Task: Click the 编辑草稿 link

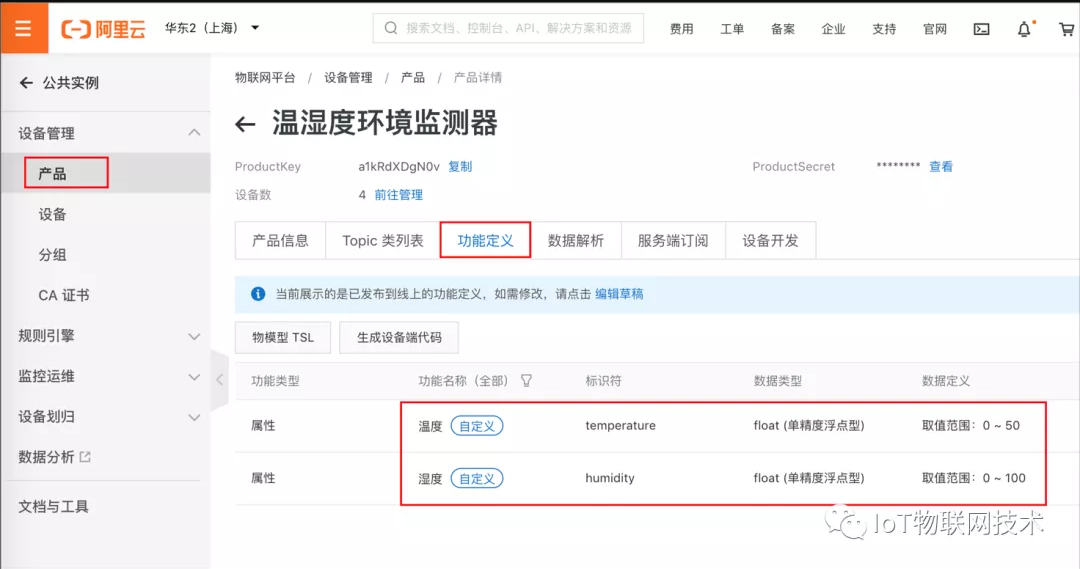Action: coord(619,294)
